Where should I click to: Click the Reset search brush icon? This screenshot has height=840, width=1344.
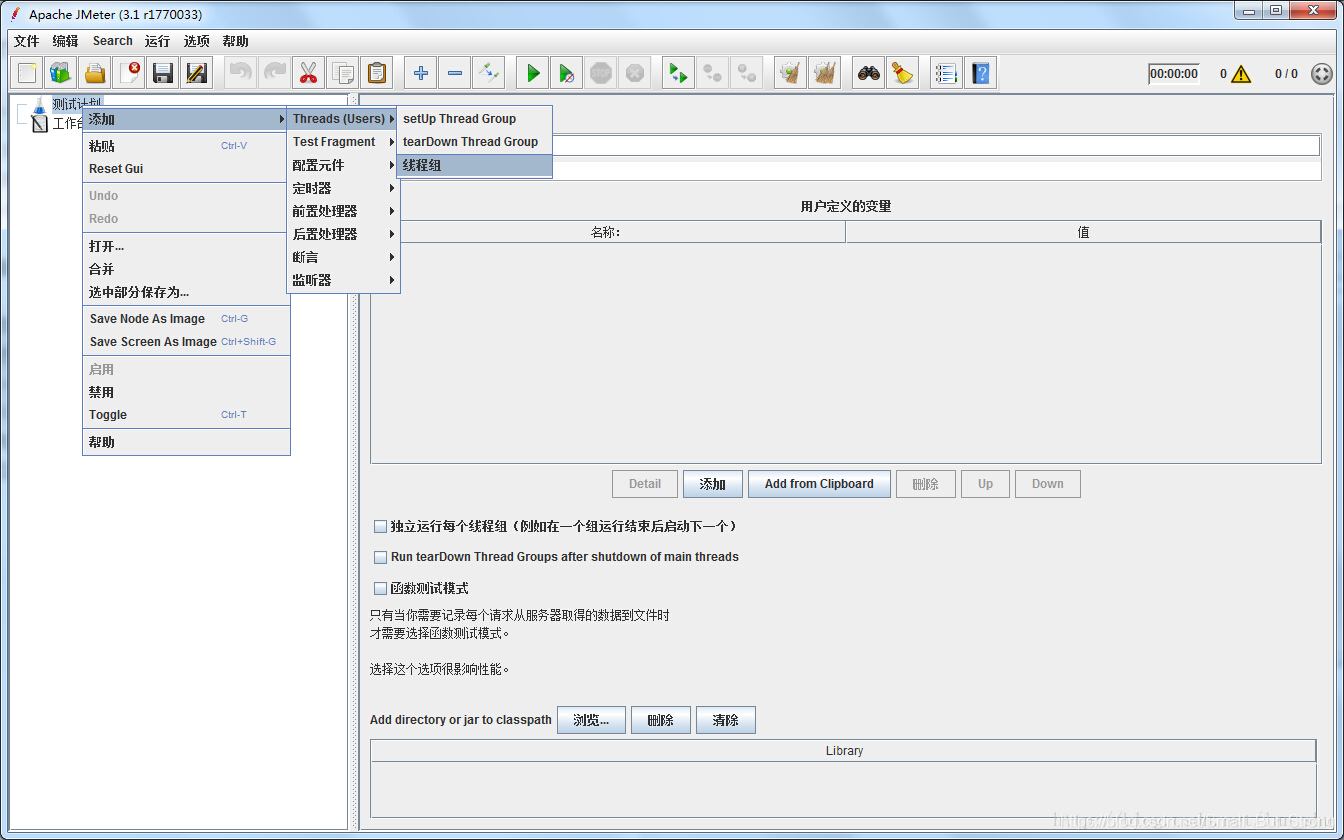point(903,73)
